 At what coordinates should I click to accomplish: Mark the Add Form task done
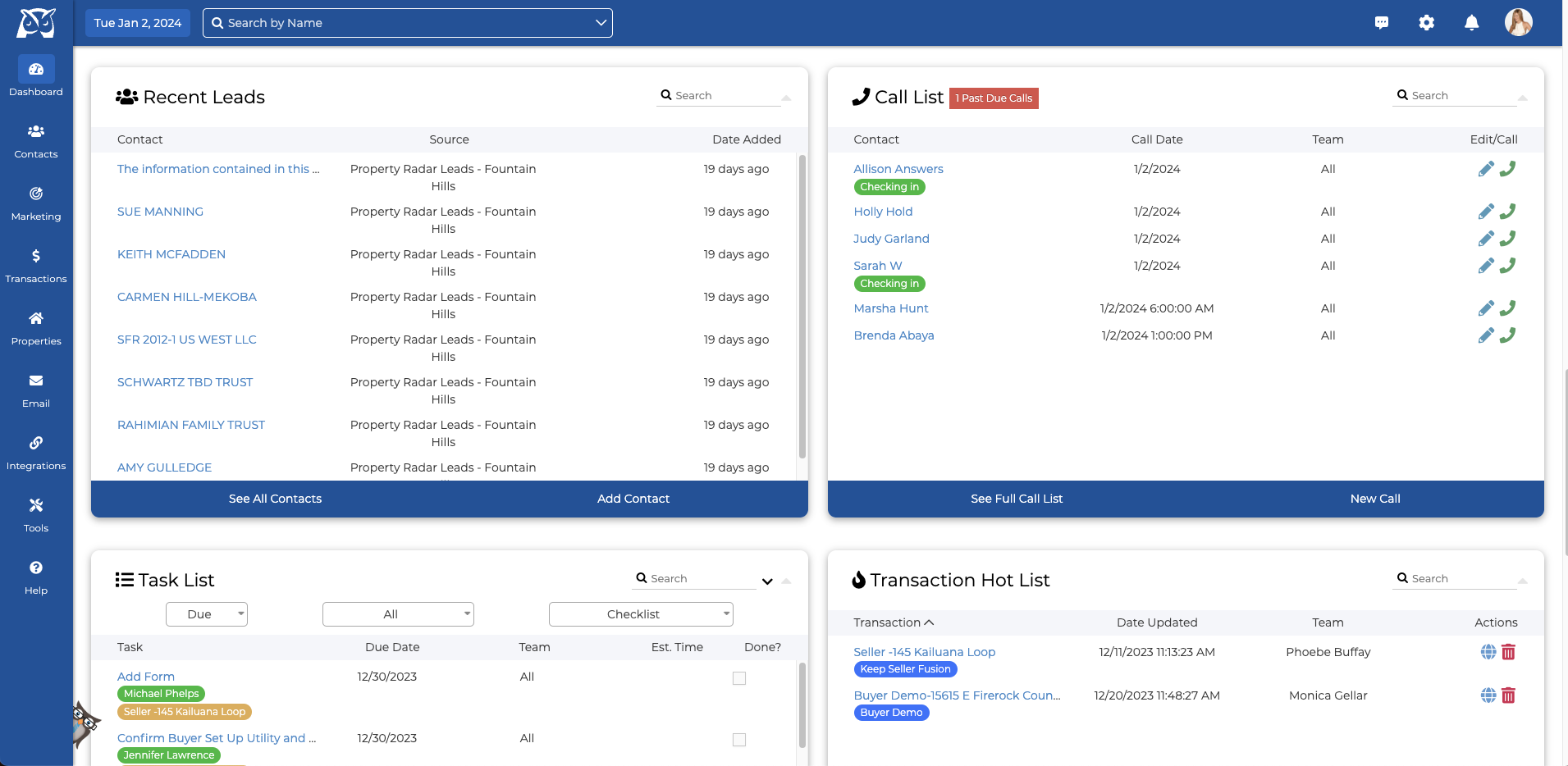coord(739,677)
